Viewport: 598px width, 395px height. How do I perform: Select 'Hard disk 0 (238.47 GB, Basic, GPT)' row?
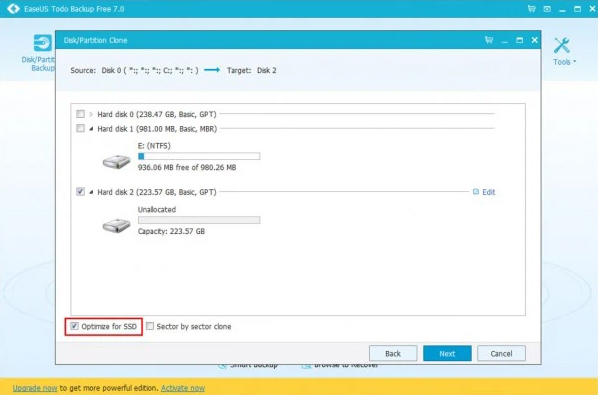(157, 114)
